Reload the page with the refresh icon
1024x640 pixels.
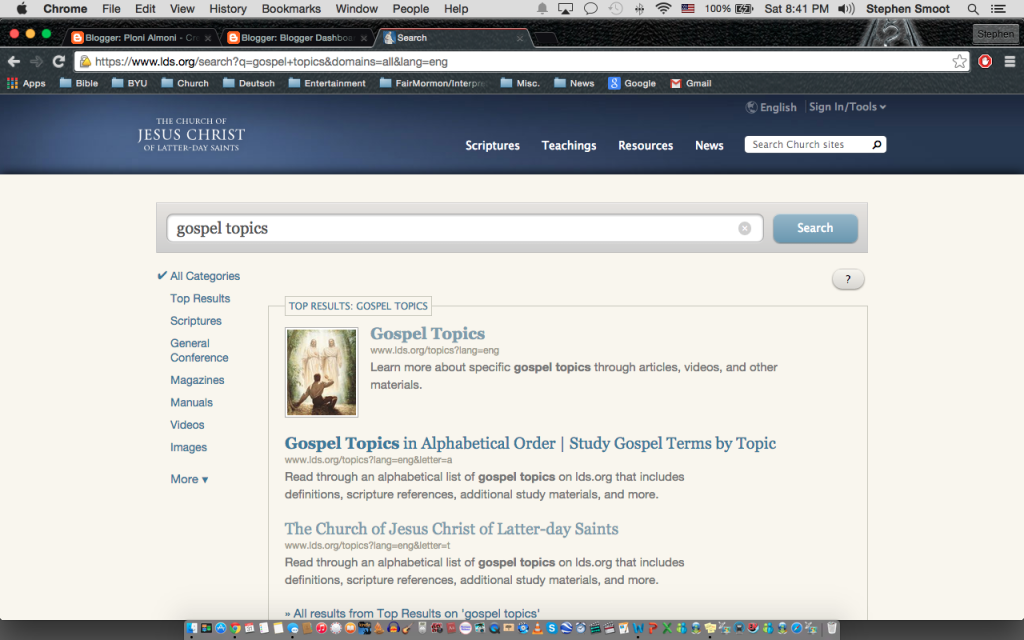pyautogui.click(x=59, y=61)
